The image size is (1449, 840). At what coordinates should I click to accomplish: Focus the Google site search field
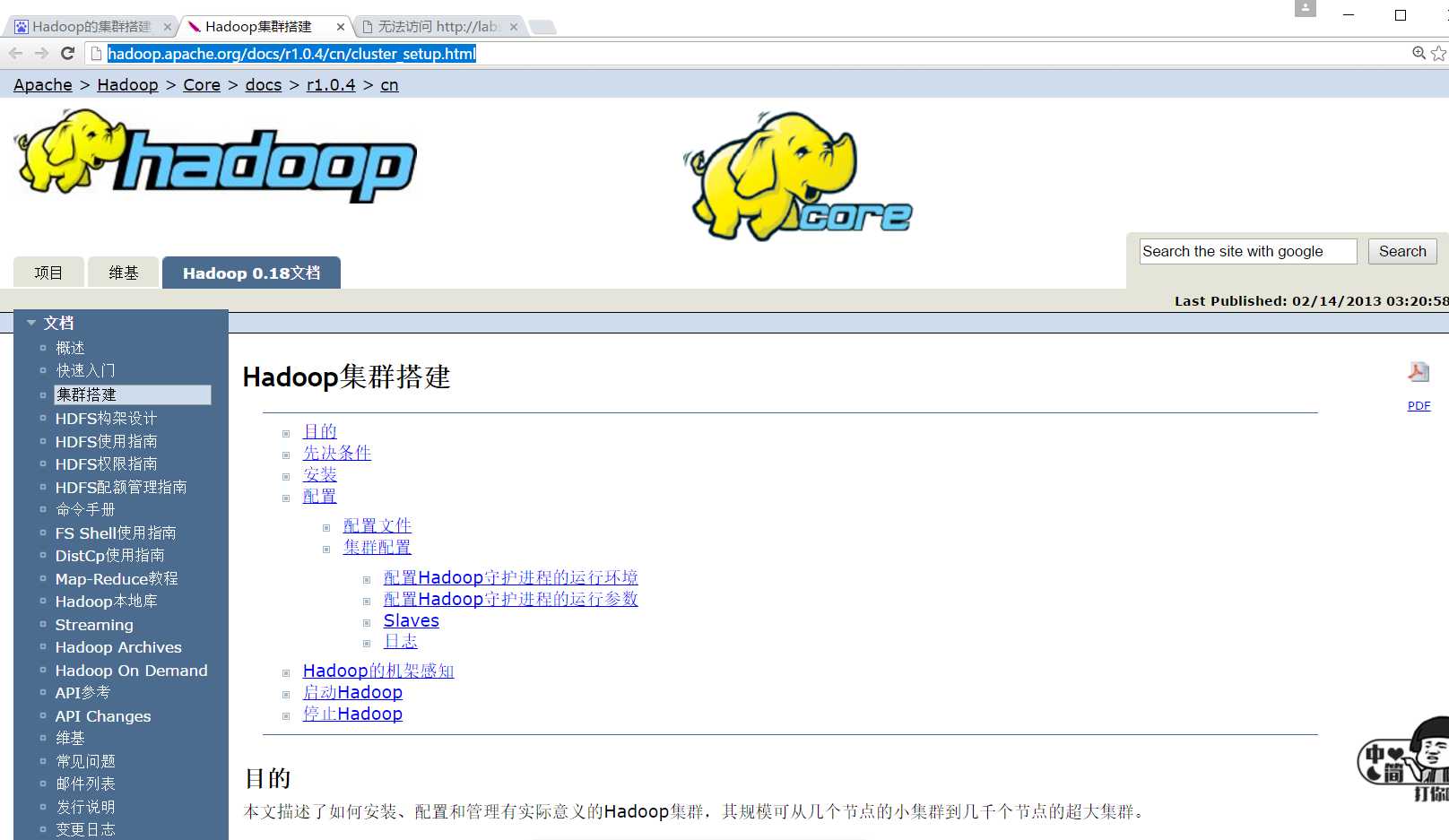click(1246, 252)
